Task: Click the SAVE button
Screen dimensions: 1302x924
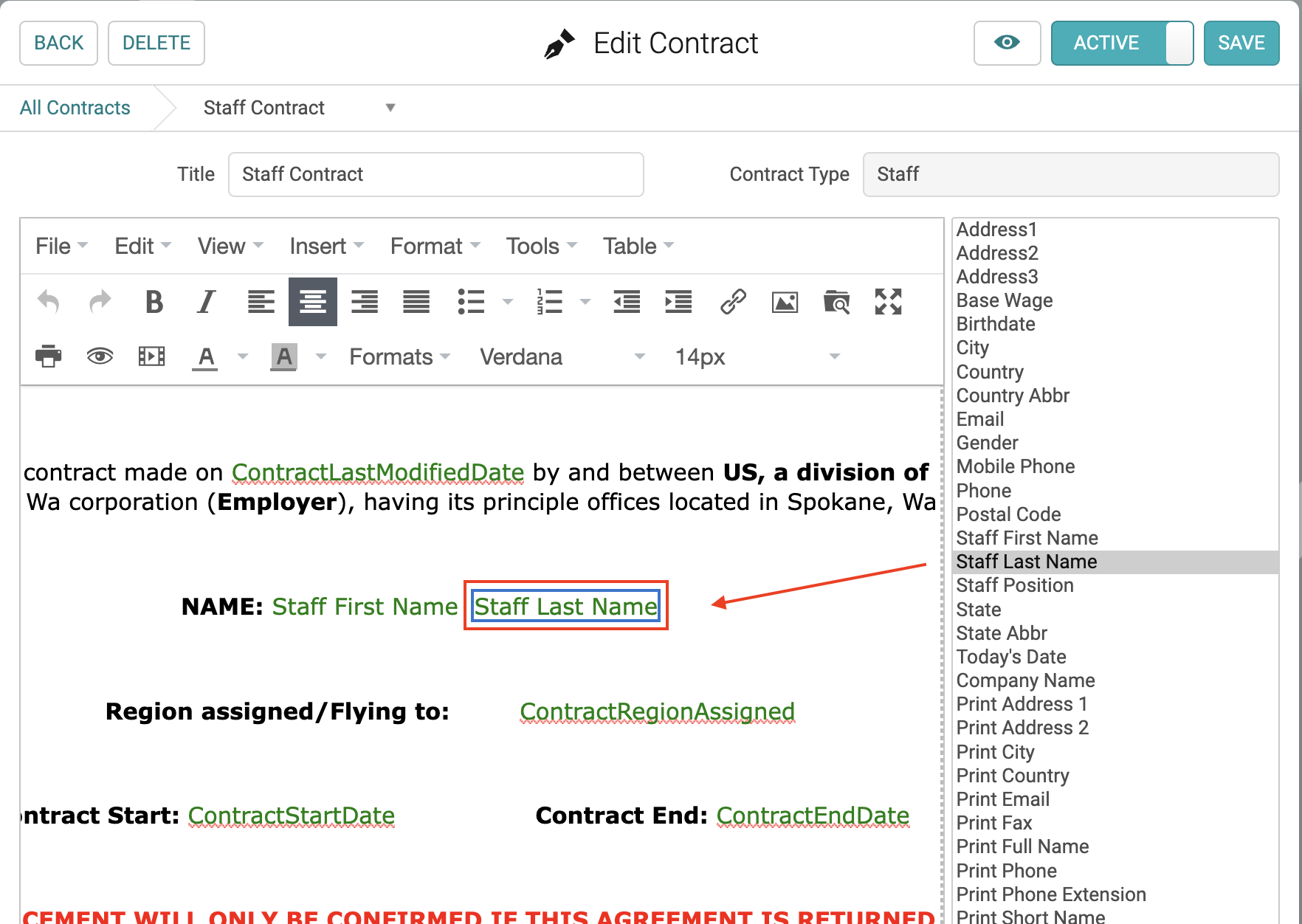Action: click(1241, 43)
